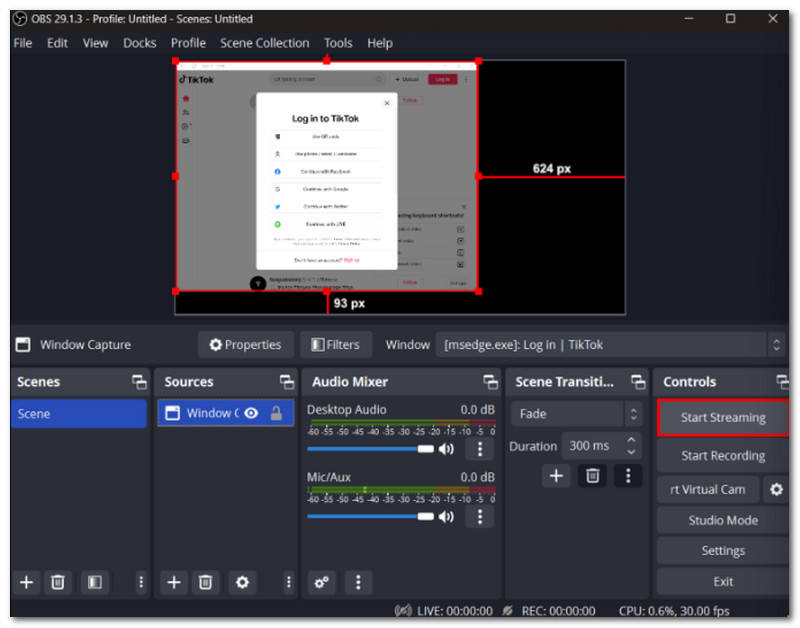Image resolution: width=800 pixels, height=628 pixels.
Task: Undock the Scene Transitions panel
Action: (x=638, y=382)
